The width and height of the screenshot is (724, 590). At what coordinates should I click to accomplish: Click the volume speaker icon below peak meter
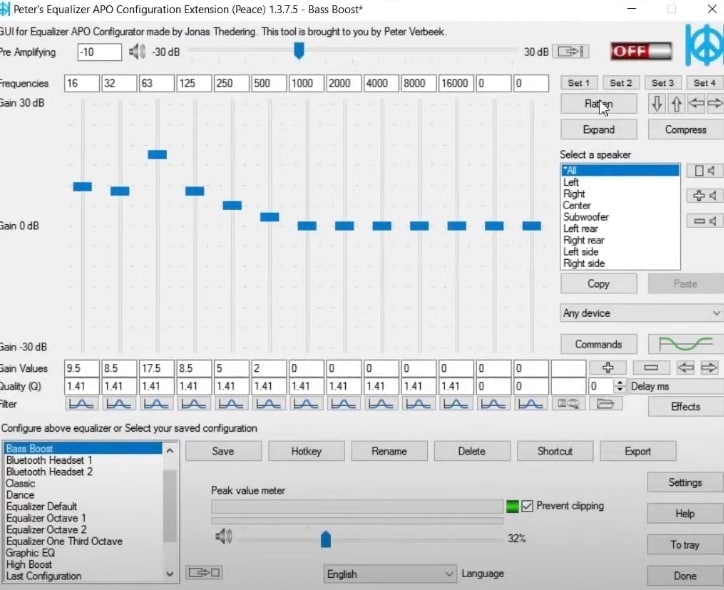click(x=224, y=536)
